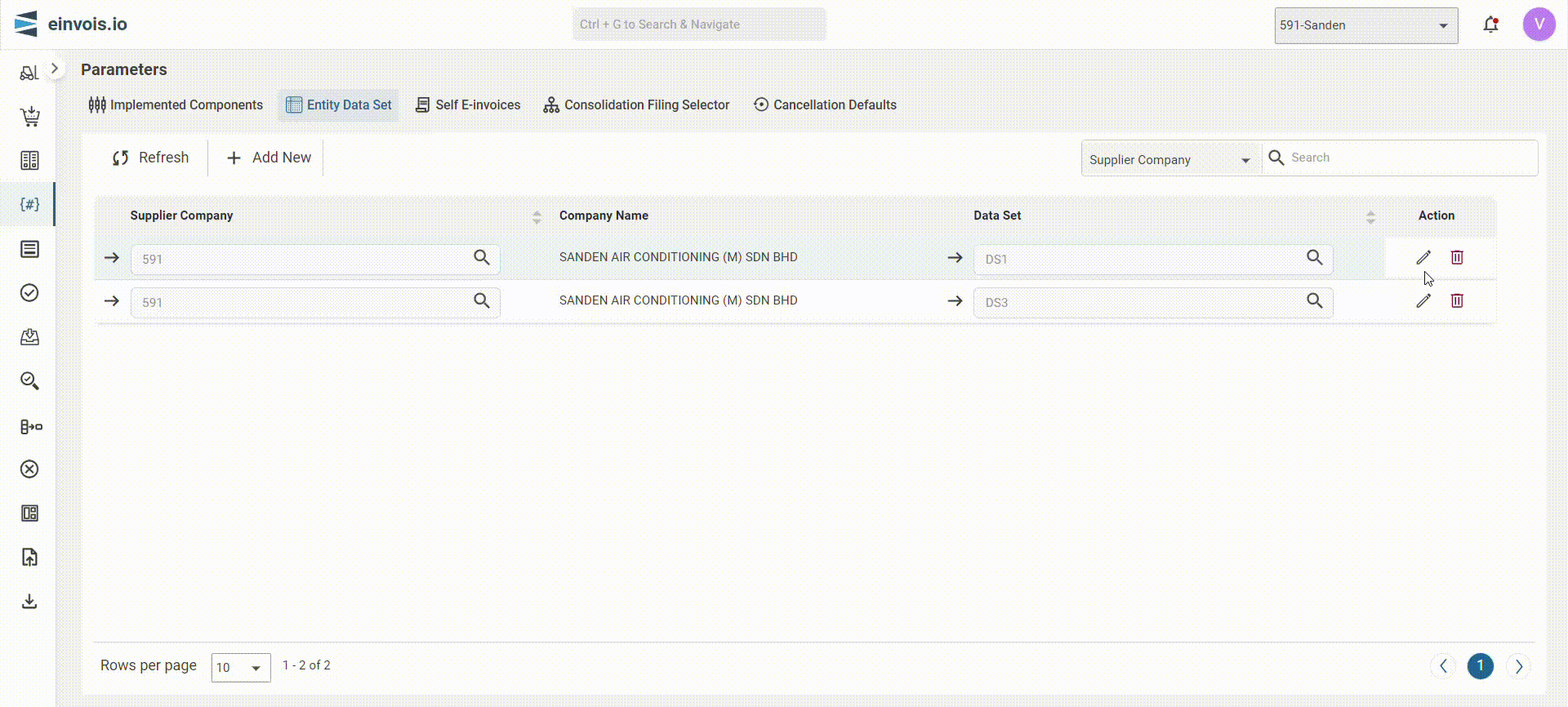Open the circled X cancellation sidebar icon
Screen dimensions: 1568x707
pos(29,469)
